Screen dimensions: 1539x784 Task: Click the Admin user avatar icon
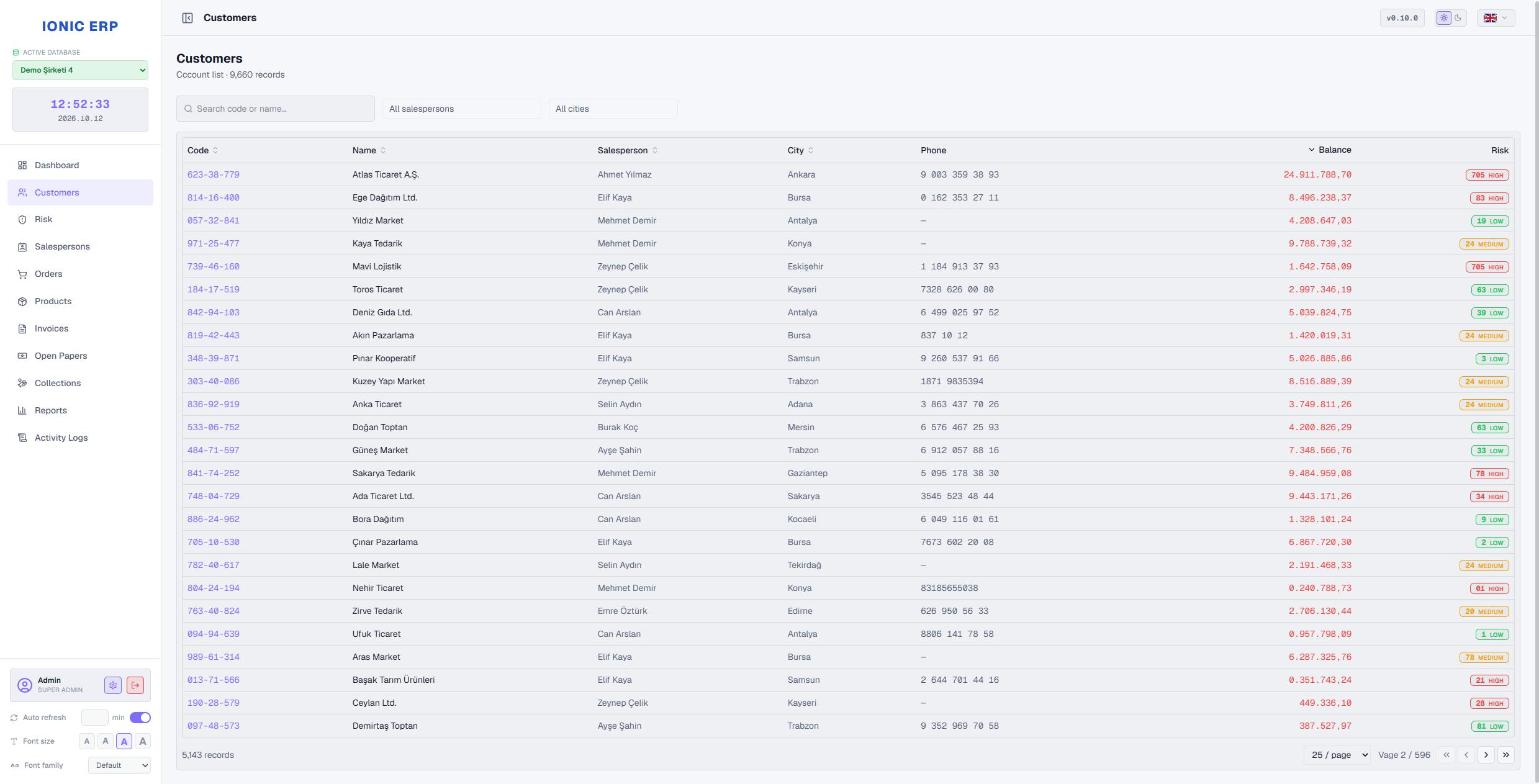point(25,685)
